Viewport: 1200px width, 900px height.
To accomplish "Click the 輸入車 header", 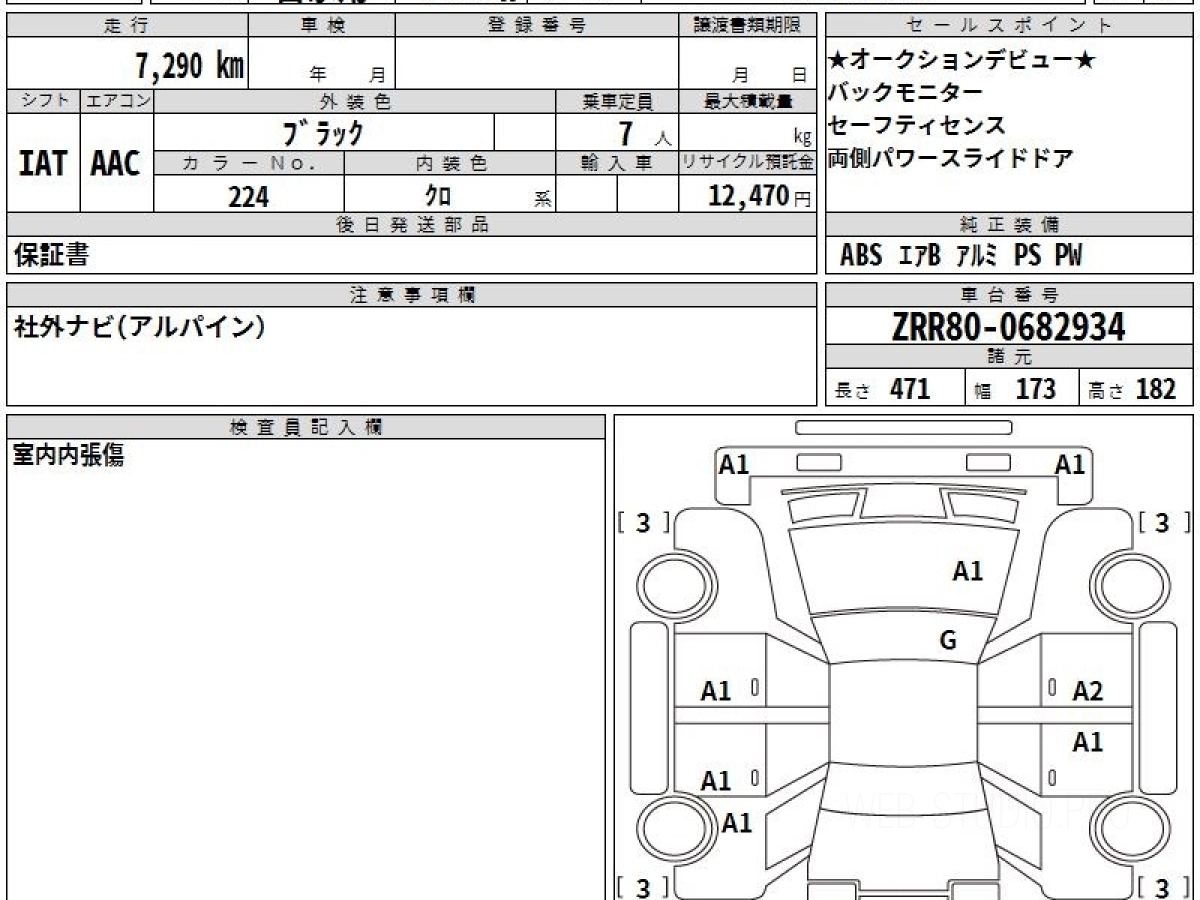I will click(x=617, y=163).
